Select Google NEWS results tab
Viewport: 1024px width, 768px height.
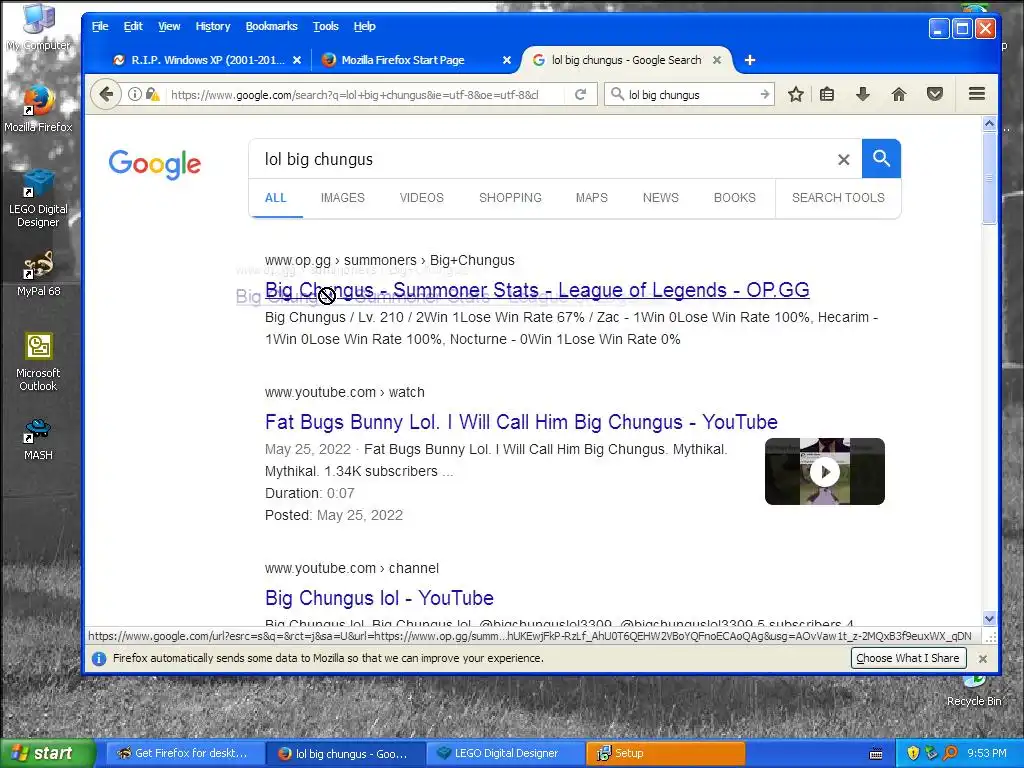click(661, 198)
